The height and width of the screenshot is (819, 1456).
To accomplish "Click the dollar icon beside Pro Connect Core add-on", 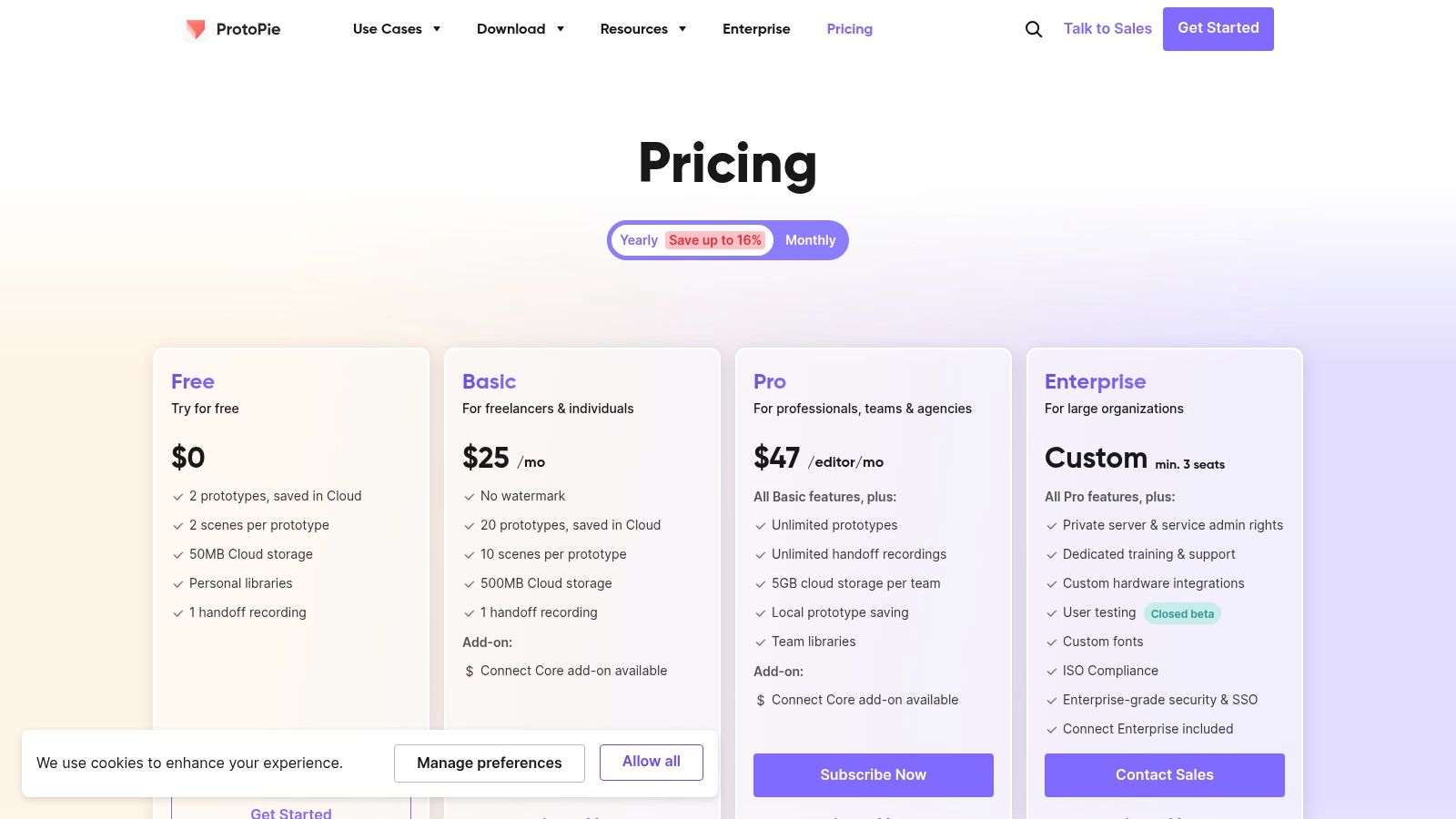I will (x=761, y=701).
